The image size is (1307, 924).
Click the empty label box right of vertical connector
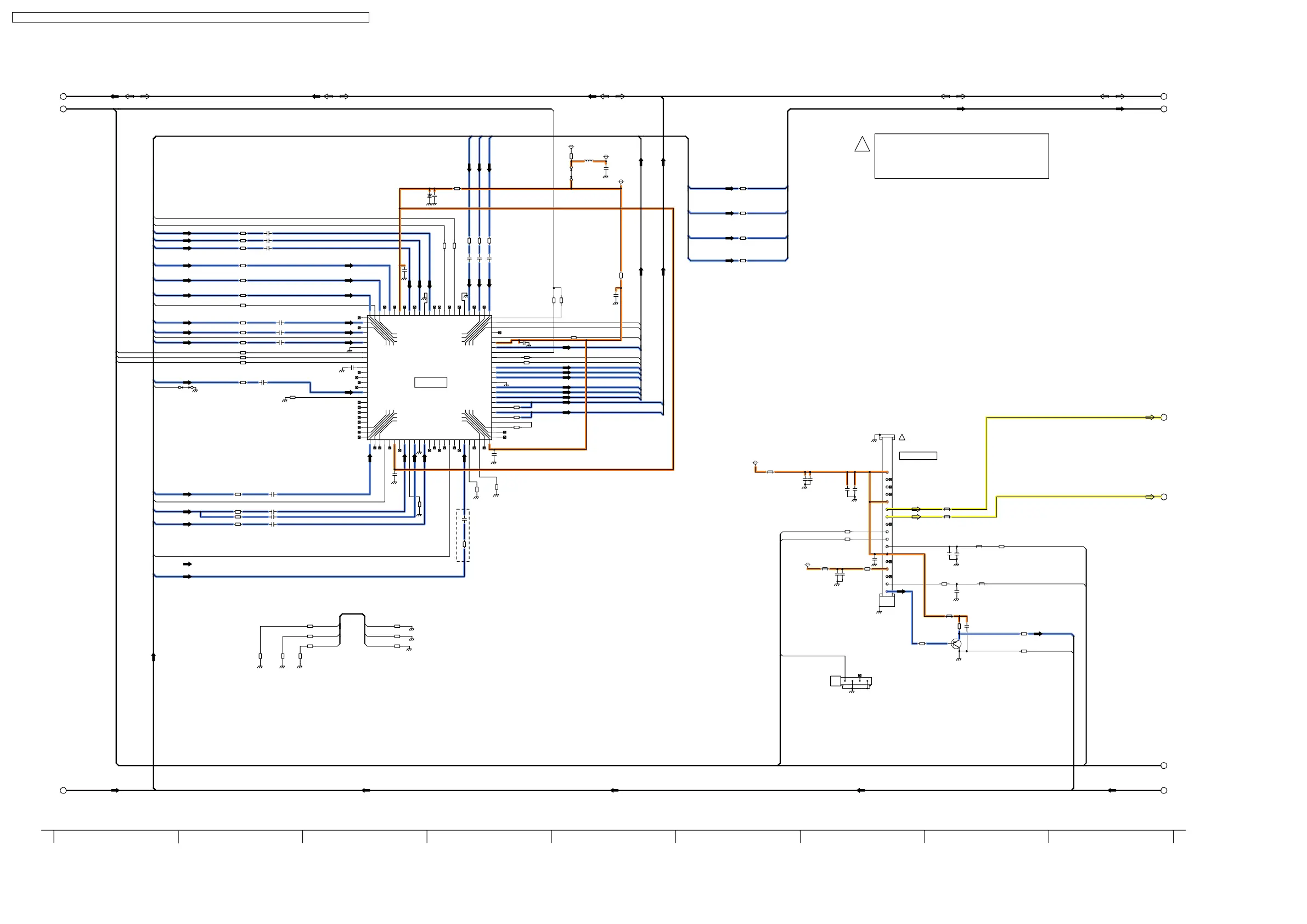point(917,456)
